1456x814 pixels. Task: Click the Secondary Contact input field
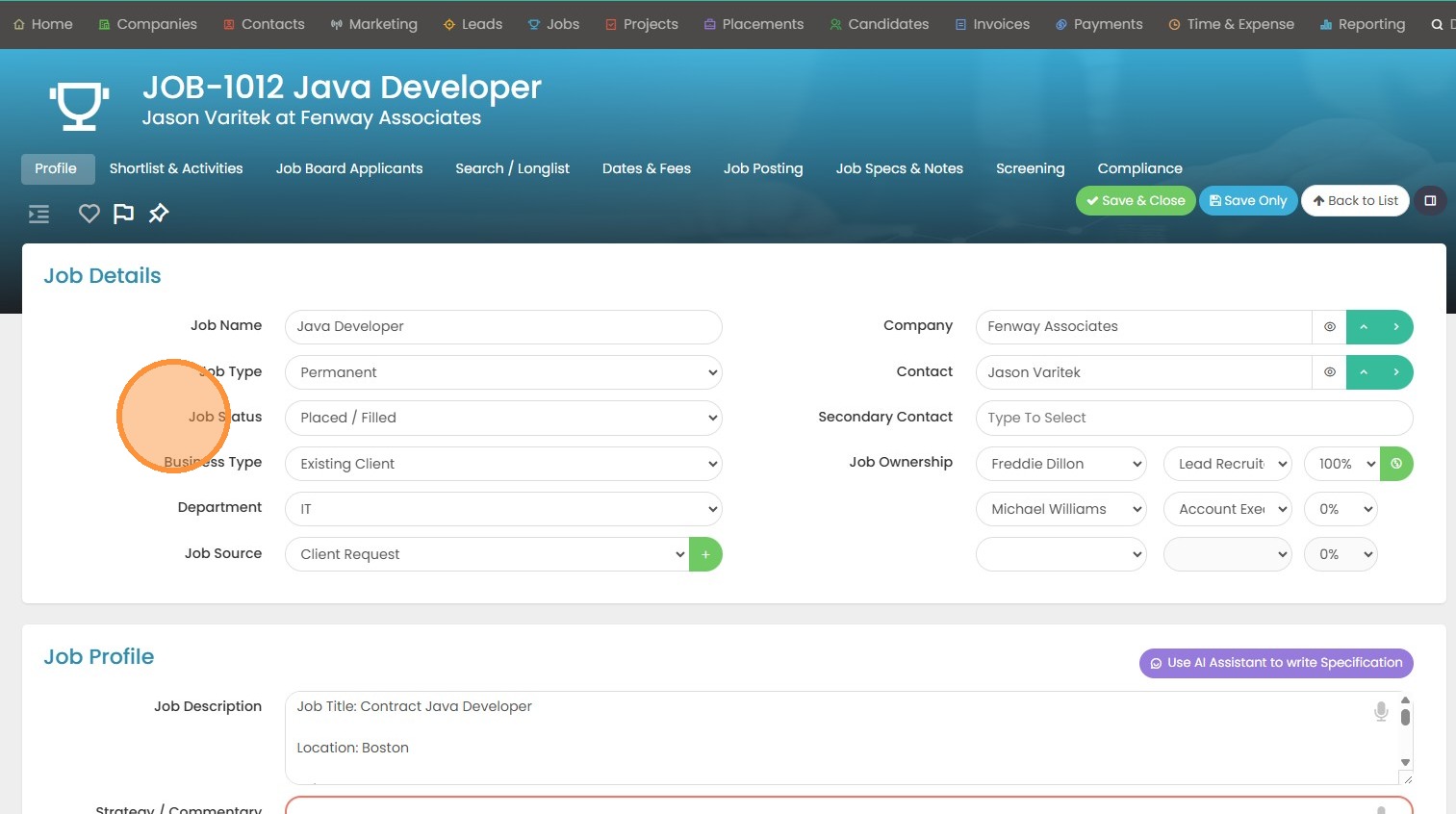pos(1193,418)
